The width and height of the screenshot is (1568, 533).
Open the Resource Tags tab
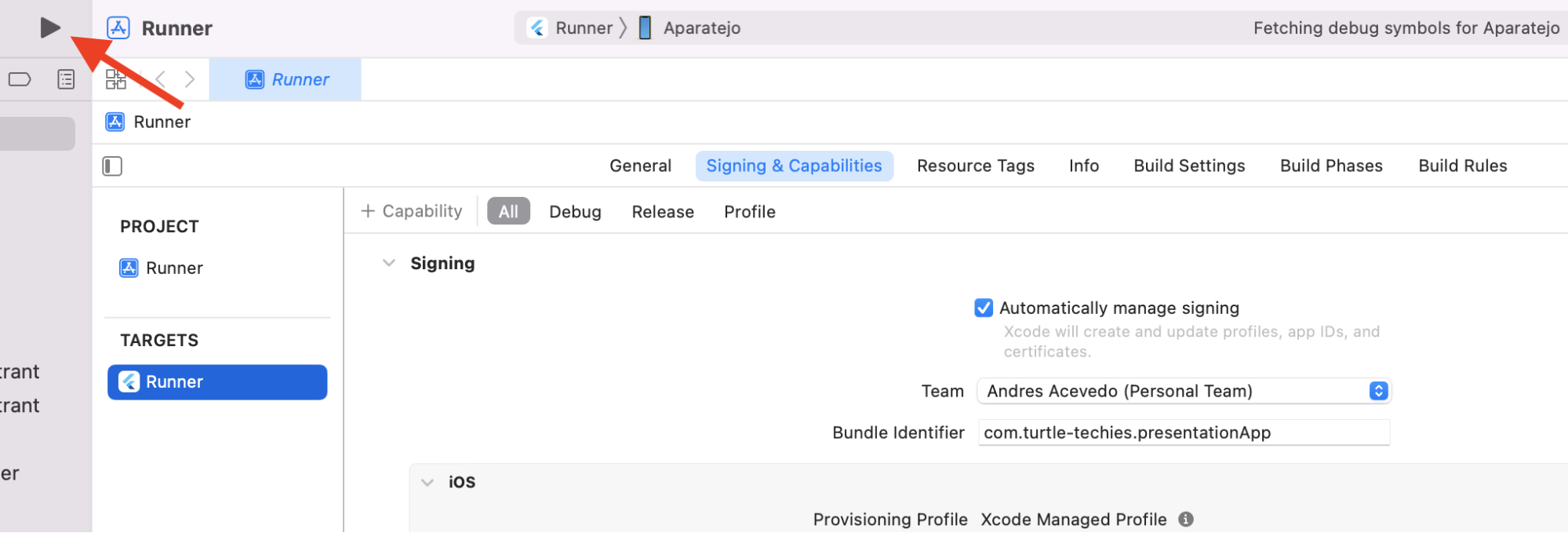coord(976,166)
